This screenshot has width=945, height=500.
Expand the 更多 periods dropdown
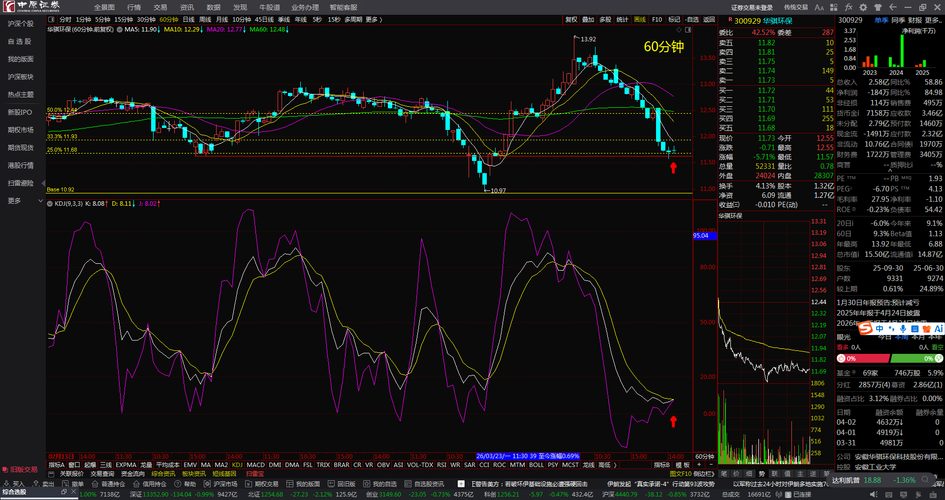373,19
